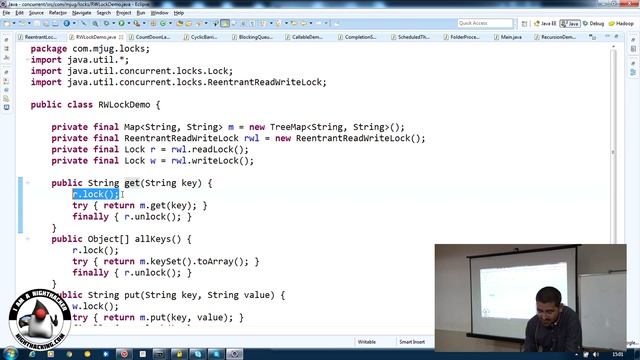
Task: Click the taskbar clock showing 15:01
Action: tap(618, 354)
